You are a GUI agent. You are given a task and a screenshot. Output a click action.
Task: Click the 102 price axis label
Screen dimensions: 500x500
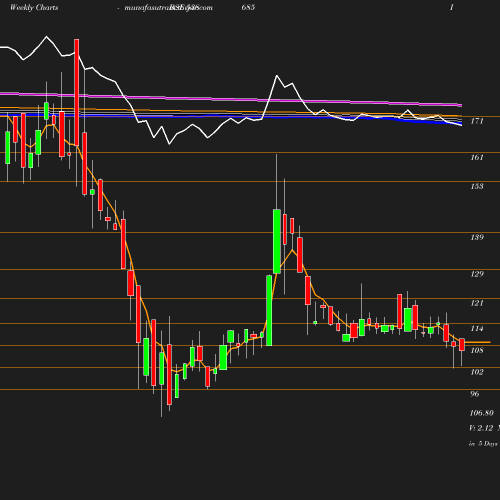tap(477, 372)
